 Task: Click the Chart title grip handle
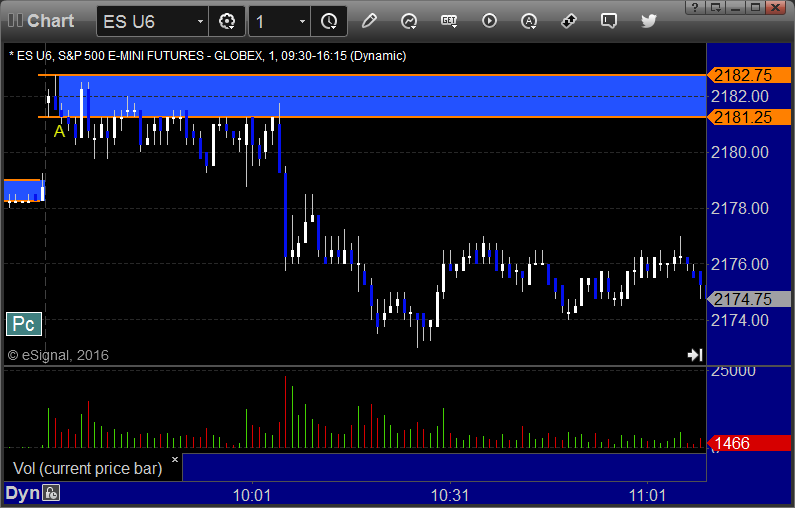(x=15, y=21)
